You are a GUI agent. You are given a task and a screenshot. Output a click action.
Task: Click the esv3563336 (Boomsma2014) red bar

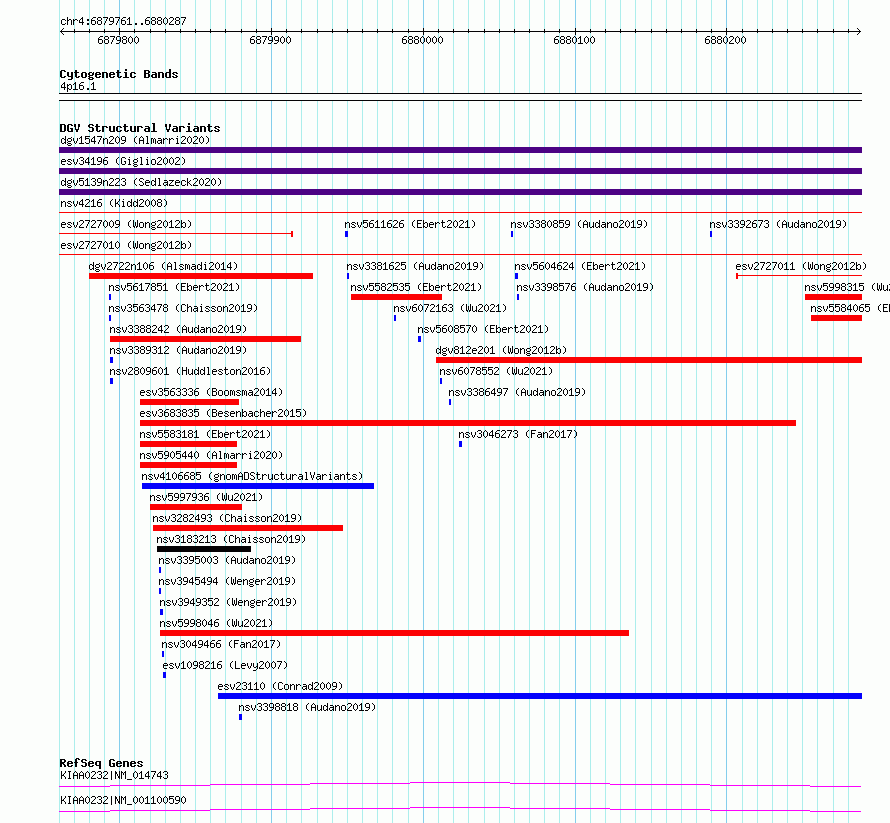pyautogui.click(x=190, y=402)
